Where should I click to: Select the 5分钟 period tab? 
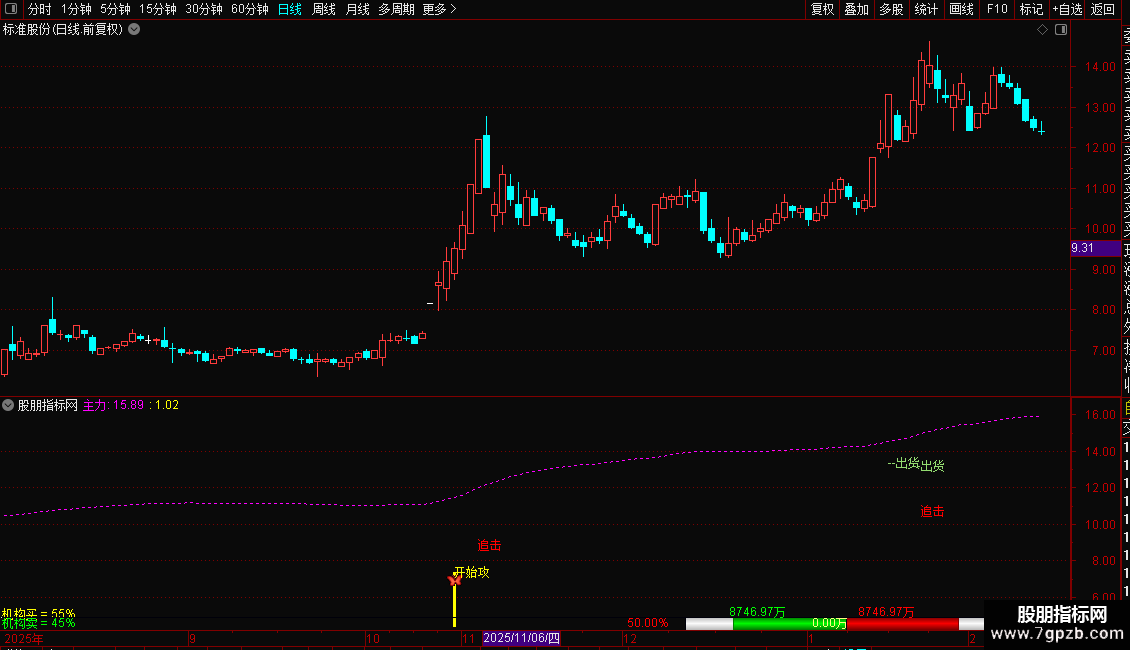point(115,9)
